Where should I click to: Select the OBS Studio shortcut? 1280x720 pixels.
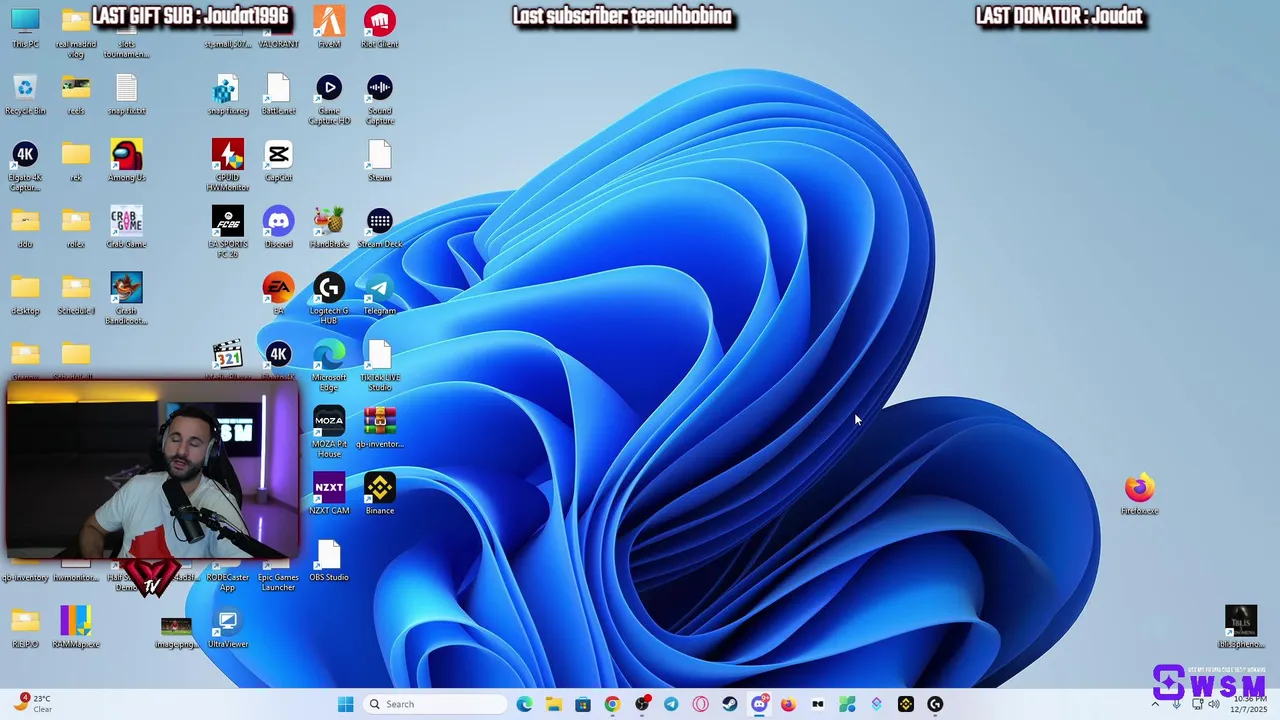(x=329, y=561)
